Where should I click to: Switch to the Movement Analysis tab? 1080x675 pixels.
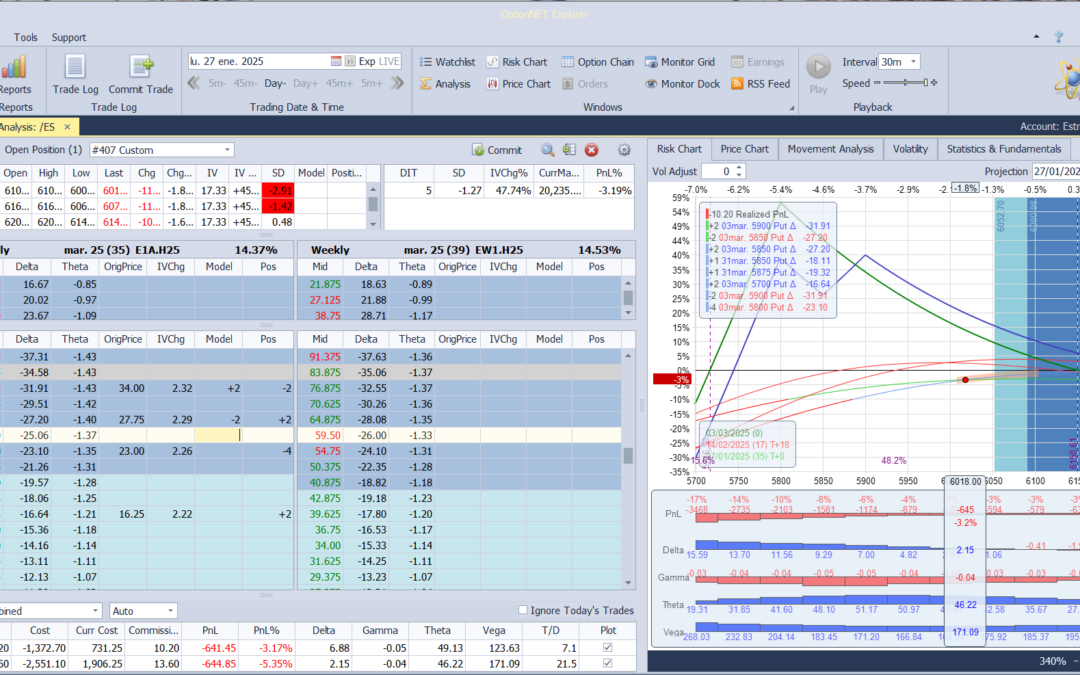click(830, 149)
